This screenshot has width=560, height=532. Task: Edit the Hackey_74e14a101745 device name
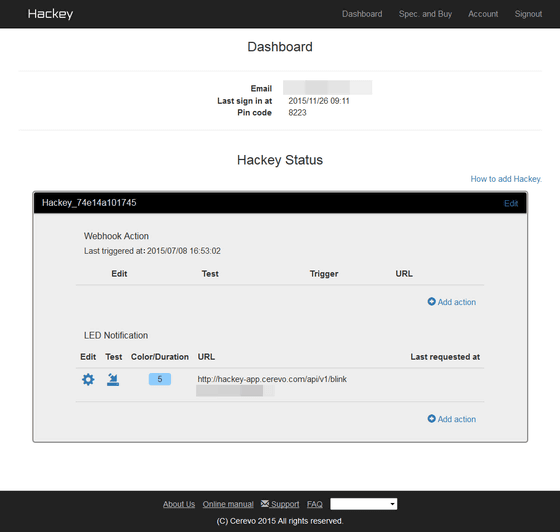pyautogui.click(x=511, y=203)
